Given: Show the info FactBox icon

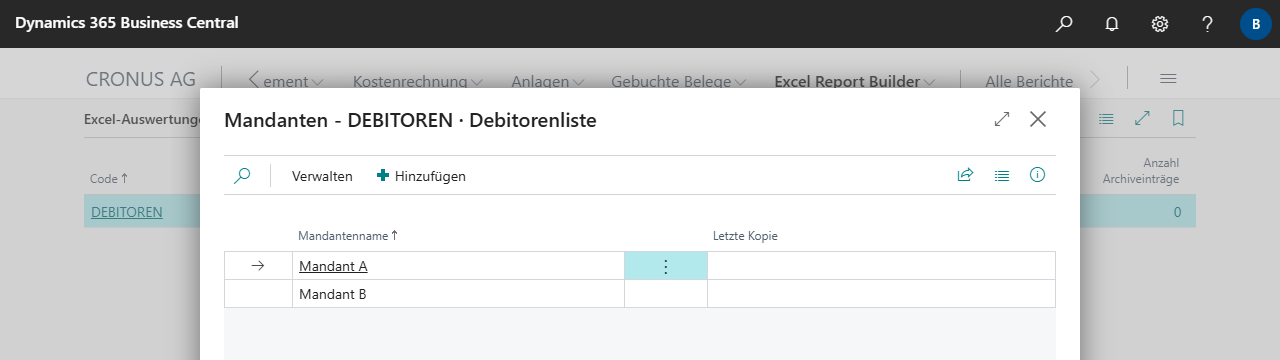Looking at the screenshot, I should (x=1038, y=175).
